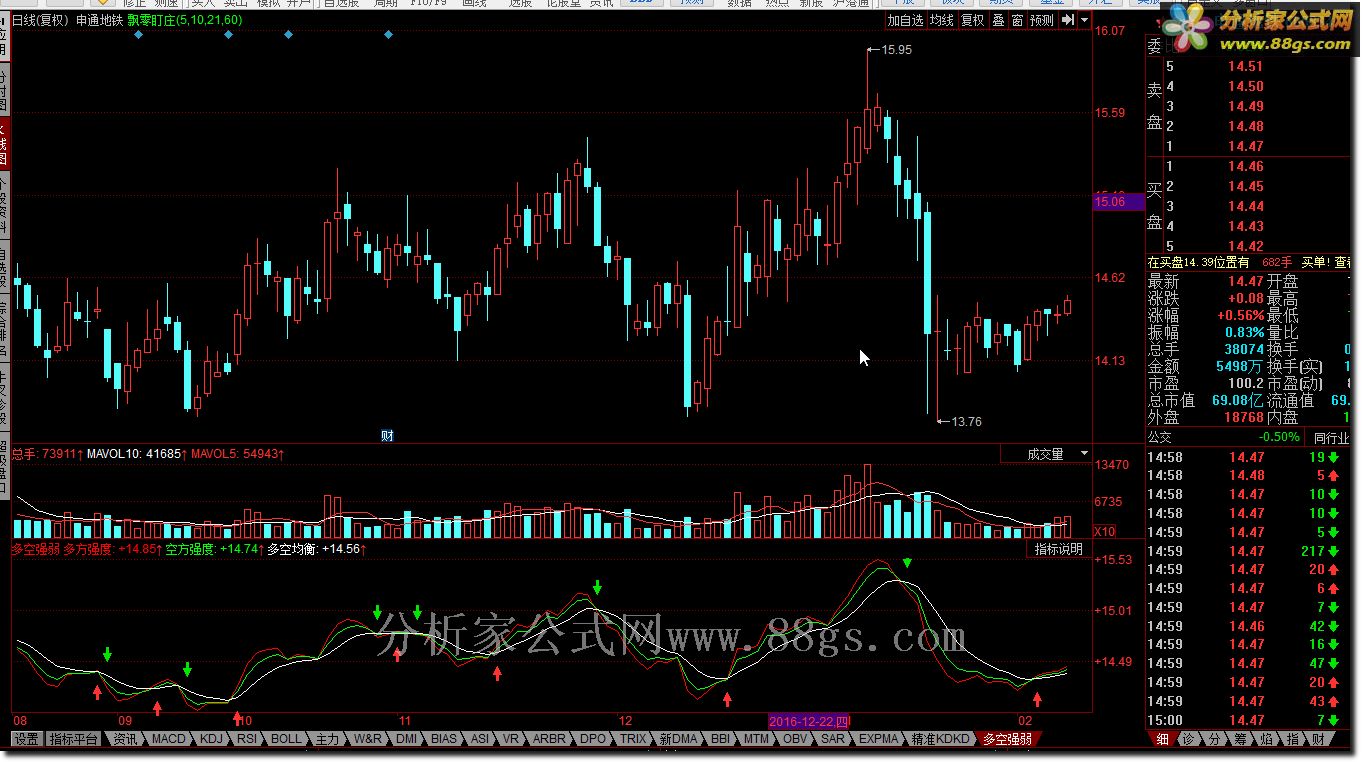Switch to the 资讯 tab
The height and width of the screenshot is (762, 1362).
[125, 739]
